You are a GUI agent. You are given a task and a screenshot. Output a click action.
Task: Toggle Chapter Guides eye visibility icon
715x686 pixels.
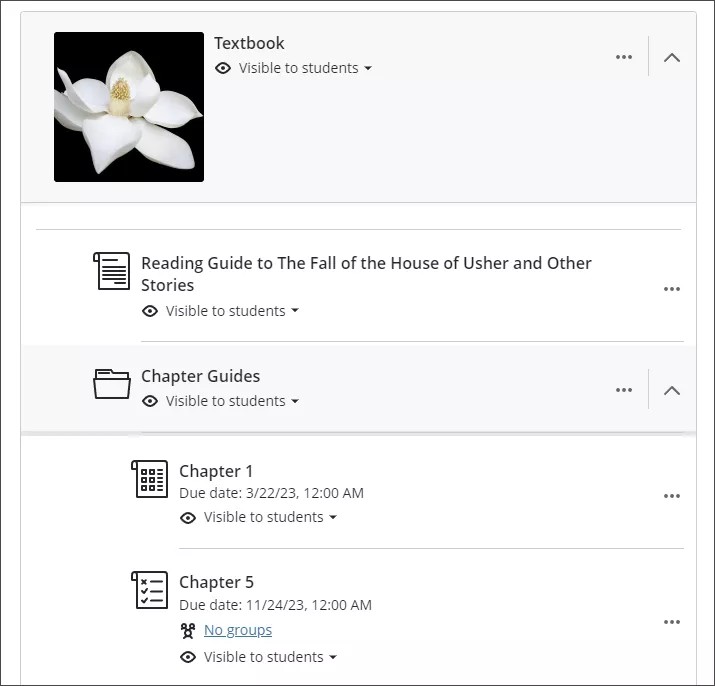[150, 401]
